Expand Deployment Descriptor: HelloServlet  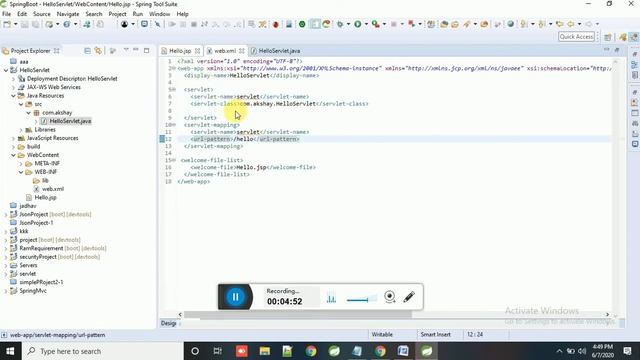click(13, 79)
